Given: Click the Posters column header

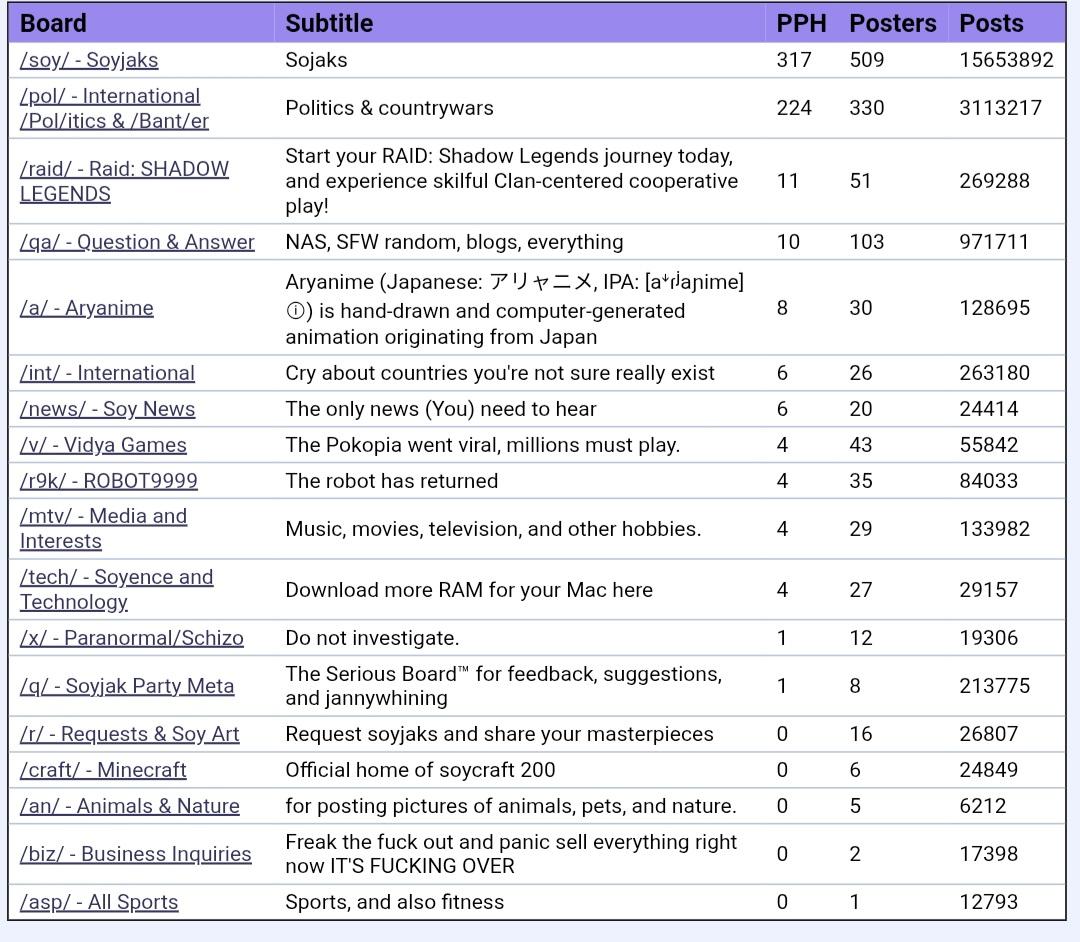Looking at the screenshot, I should coord(892,23).
